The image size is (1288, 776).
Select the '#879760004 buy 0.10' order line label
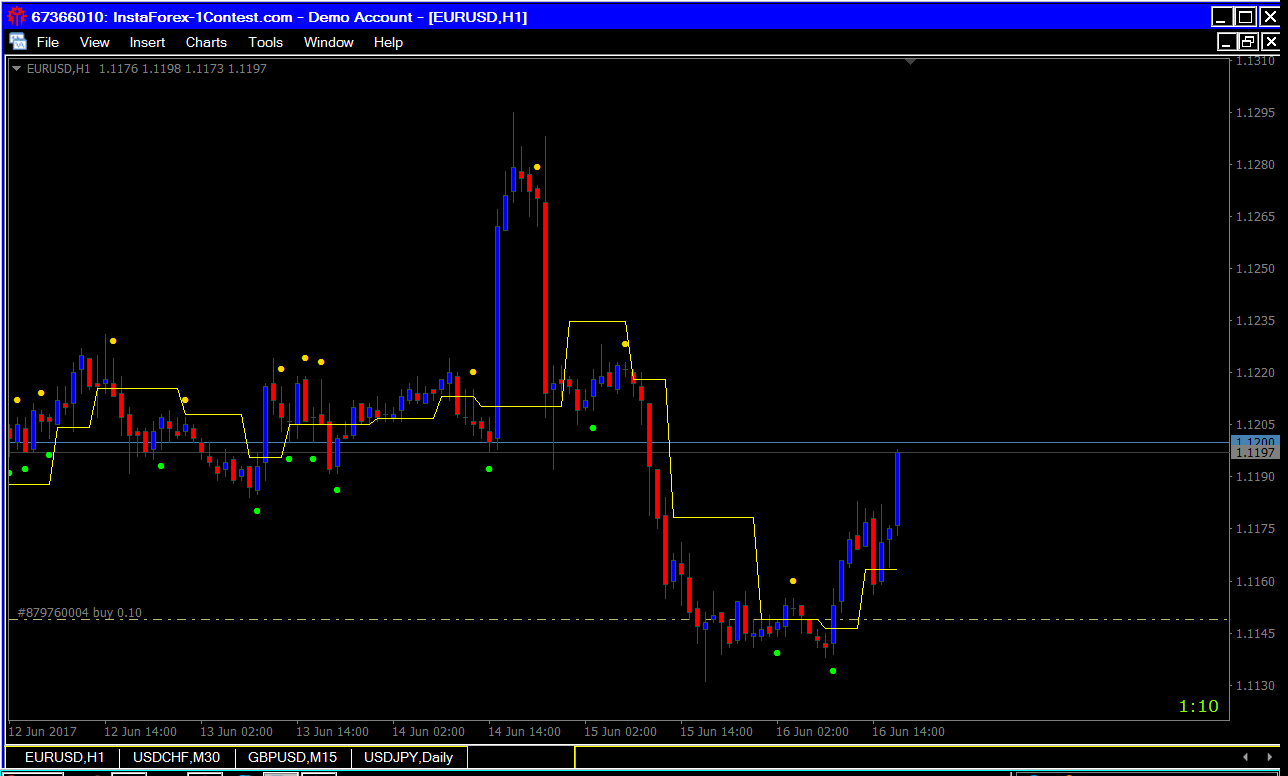tap(80, 613)
